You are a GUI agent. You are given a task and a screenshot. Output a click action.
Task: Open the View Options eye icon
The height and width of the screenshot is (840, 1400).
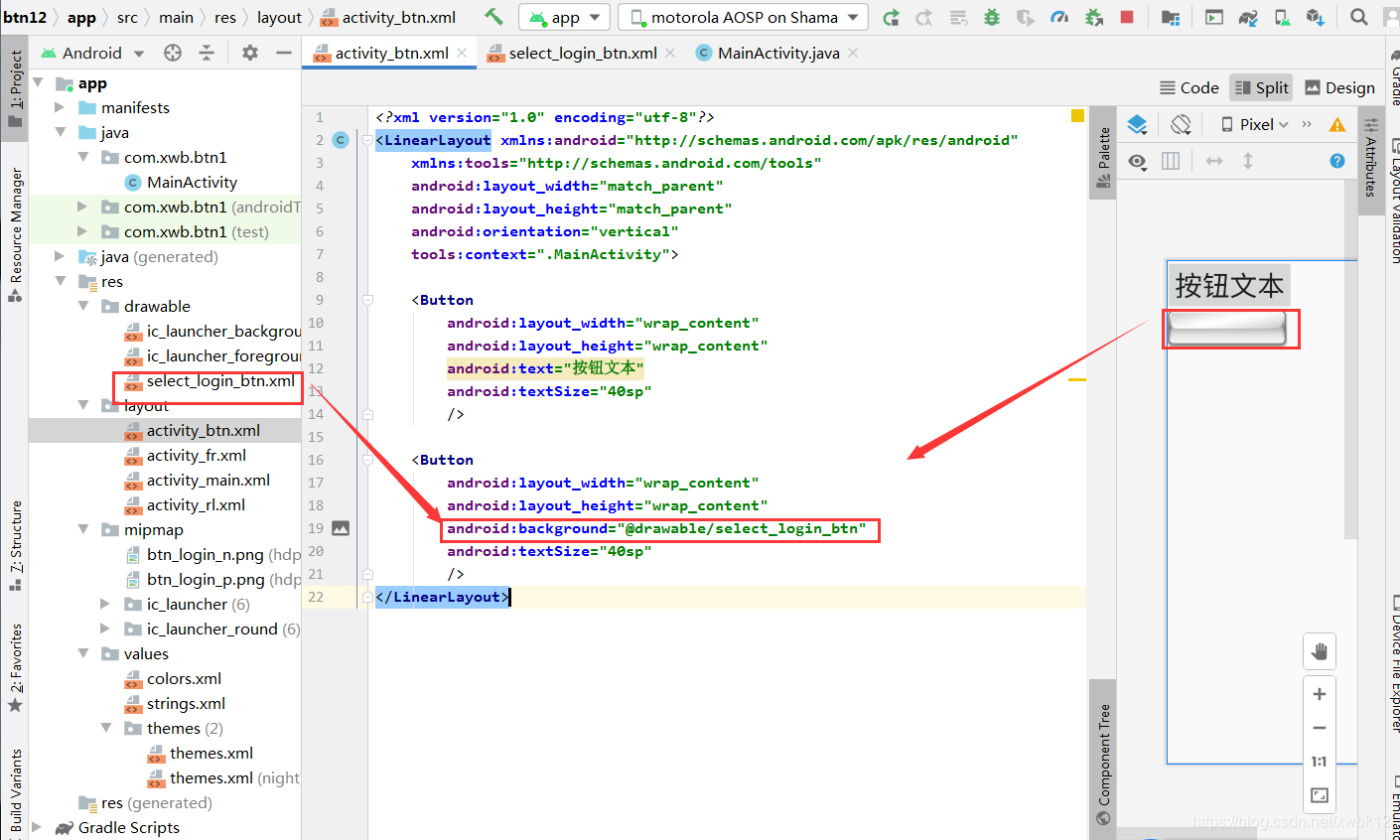click(1138, 161)
